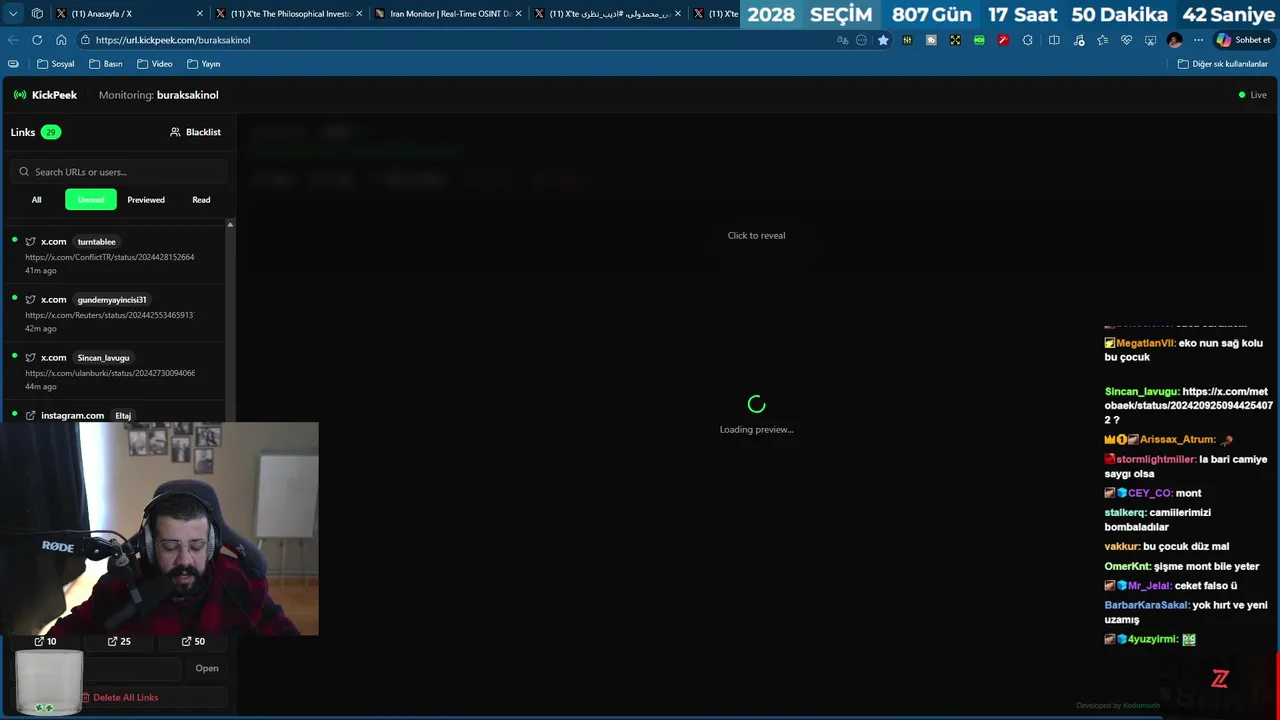The height and width of the screenshot is (720, 1280).
Task: Click the X bird icon on turntablee row
Action: [30, 242]
